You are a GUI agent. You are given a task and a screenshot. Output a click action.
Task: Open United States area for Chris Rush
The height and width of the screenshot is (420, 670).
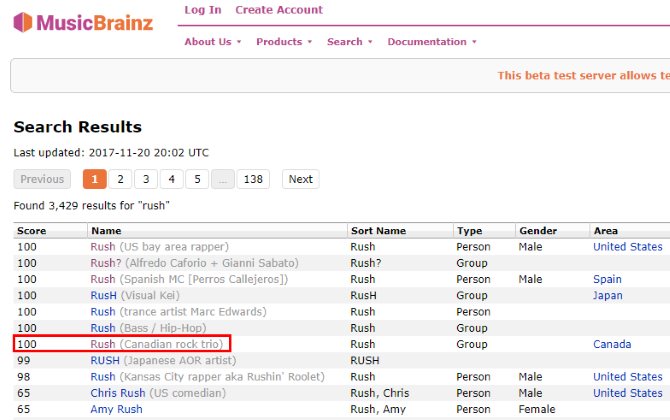coord(628,393)
